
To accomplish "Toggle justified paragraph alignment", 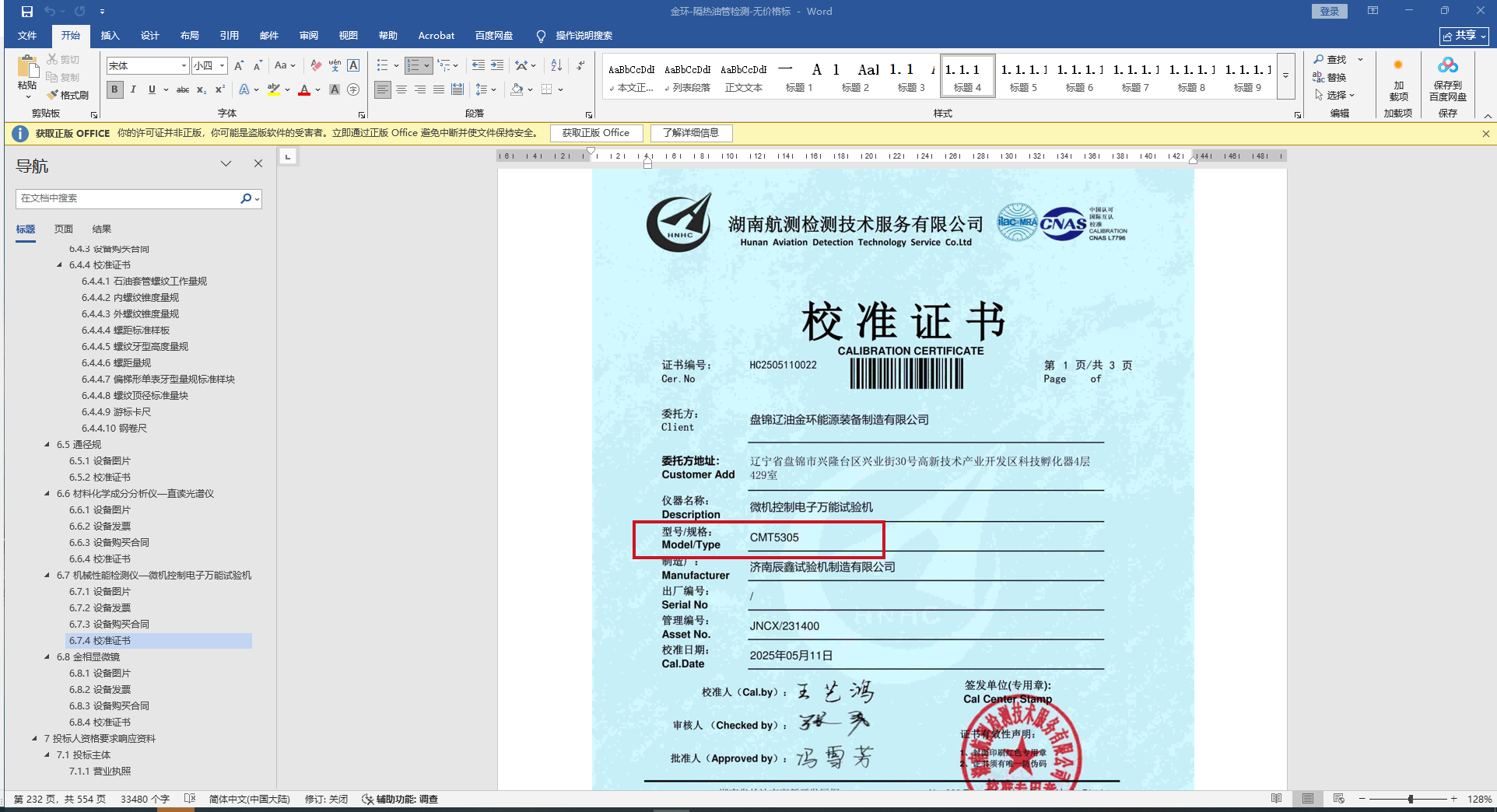I will coord(439,89).
